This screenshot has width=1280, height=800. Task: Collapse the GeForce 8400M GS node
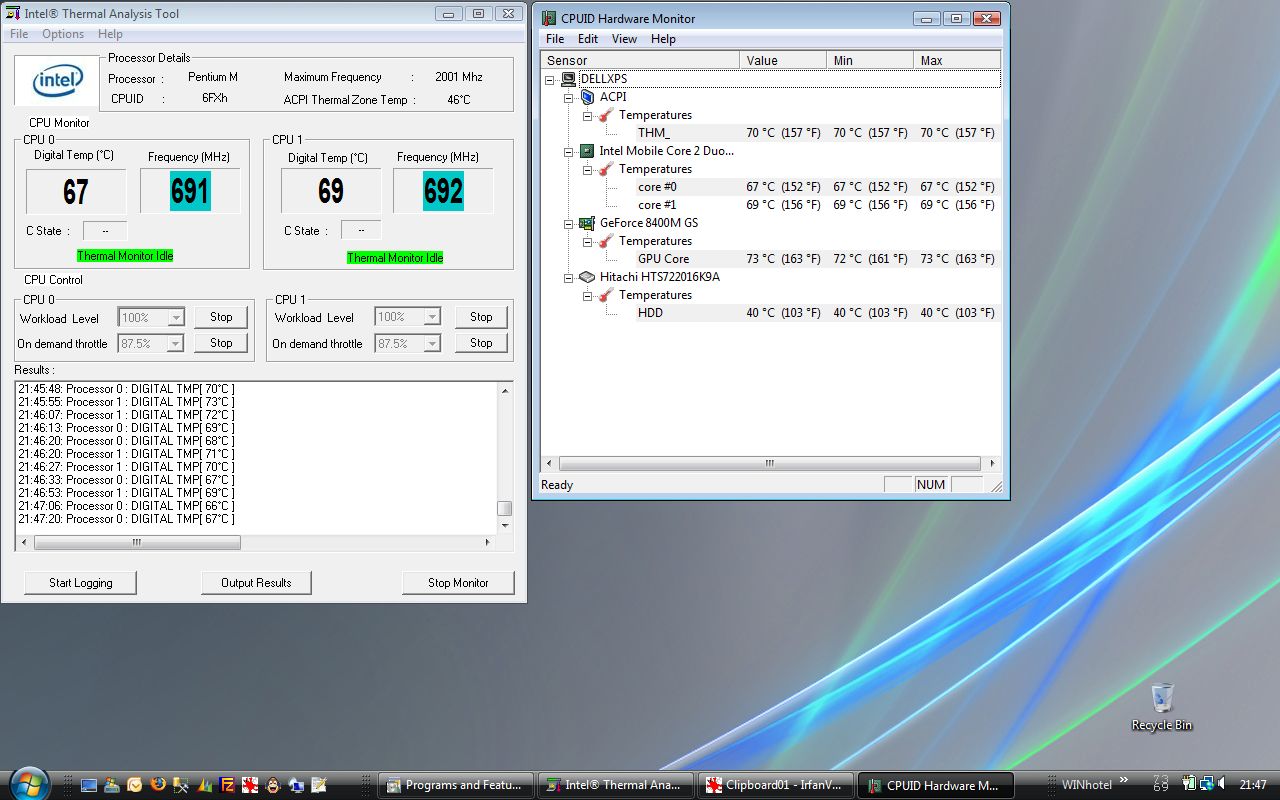tap(570, 223)
